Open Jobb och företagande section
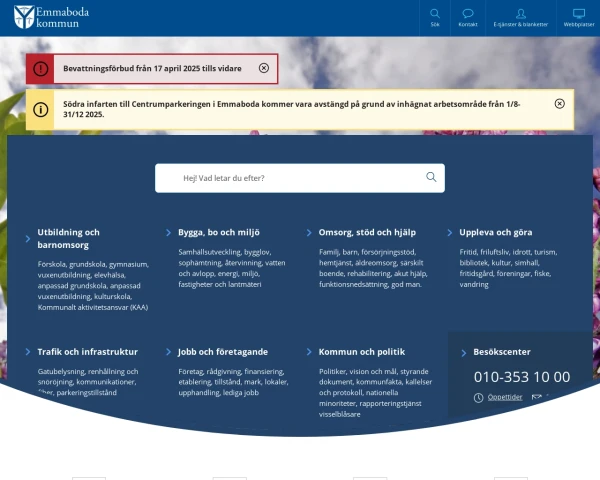The width and height of the screenshot is (600, 480). 223,352
